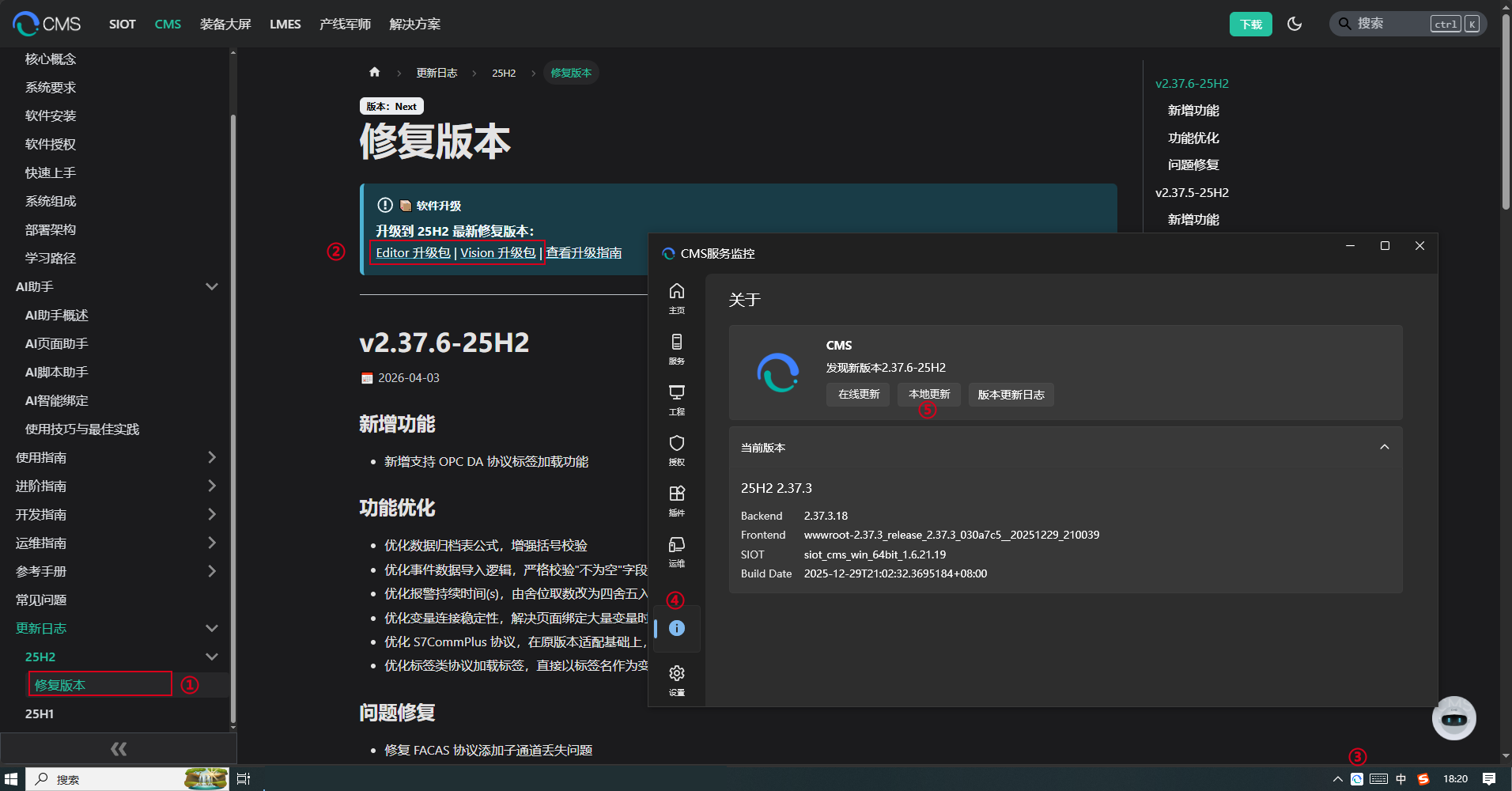Expand the 使用指南 sidebar category
Viewport: 1512px width, 791px height.
pyautogui.click(x=211, y=457)
